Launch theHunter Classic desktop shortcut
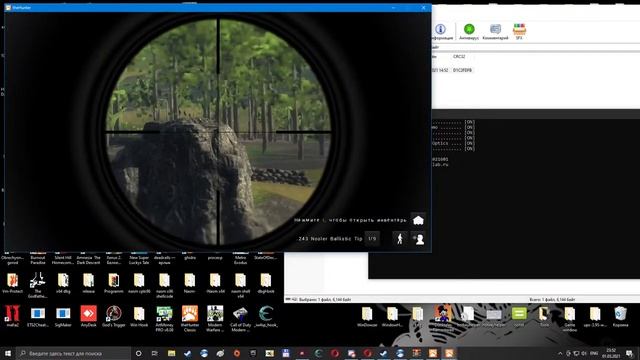The image size is (640, 360). coord(189,319)
